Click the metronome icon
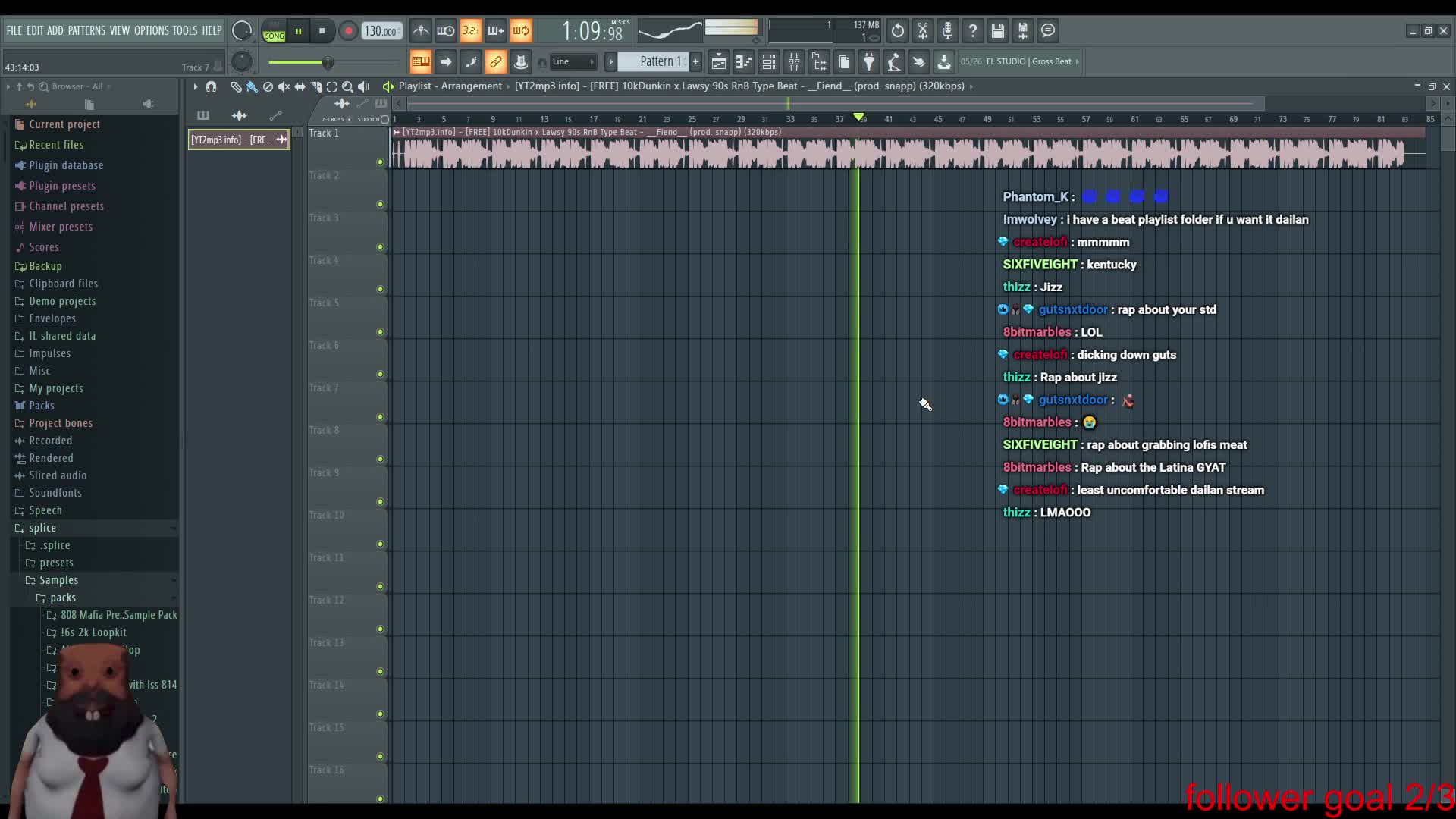 click(x=420, y=31)
